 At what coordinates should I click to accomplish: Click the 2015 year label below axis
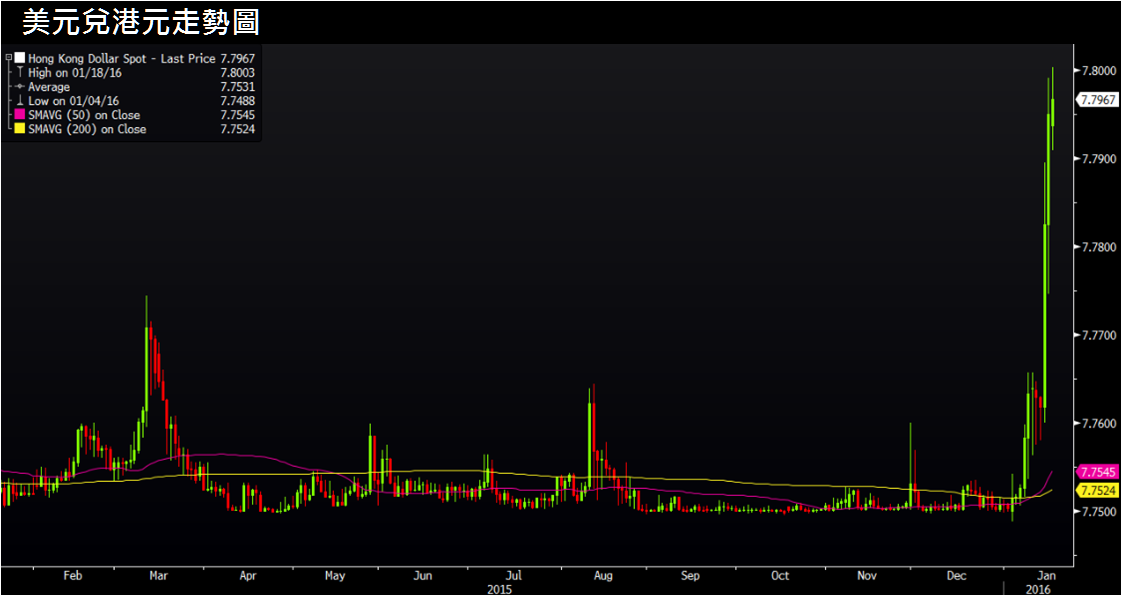pyautogui.click(x=498, y=589)
